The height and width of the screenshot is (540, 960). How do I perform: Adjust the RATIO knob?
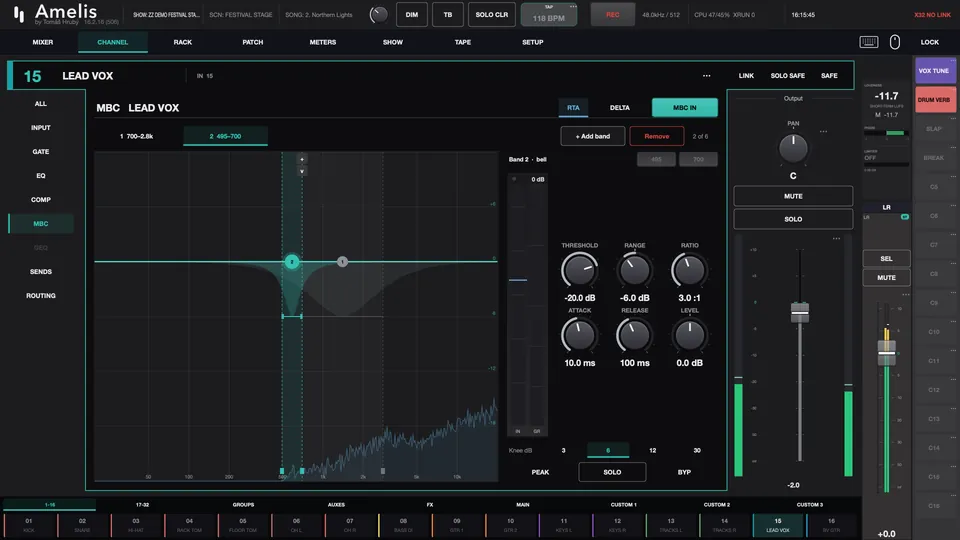click(x=689, y=270)
